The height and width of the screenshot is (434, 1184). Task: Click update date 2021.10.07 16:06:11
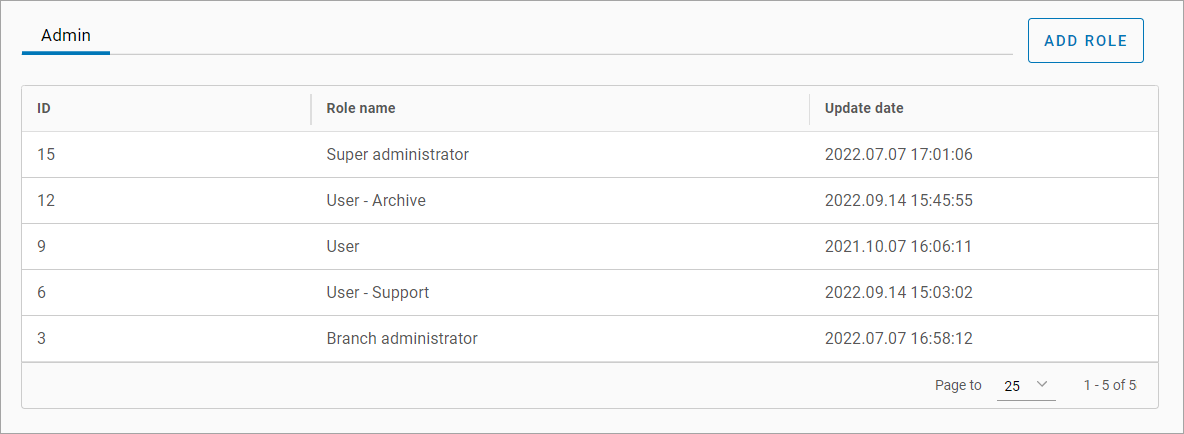pyautogui.click(x=898, y=247)
